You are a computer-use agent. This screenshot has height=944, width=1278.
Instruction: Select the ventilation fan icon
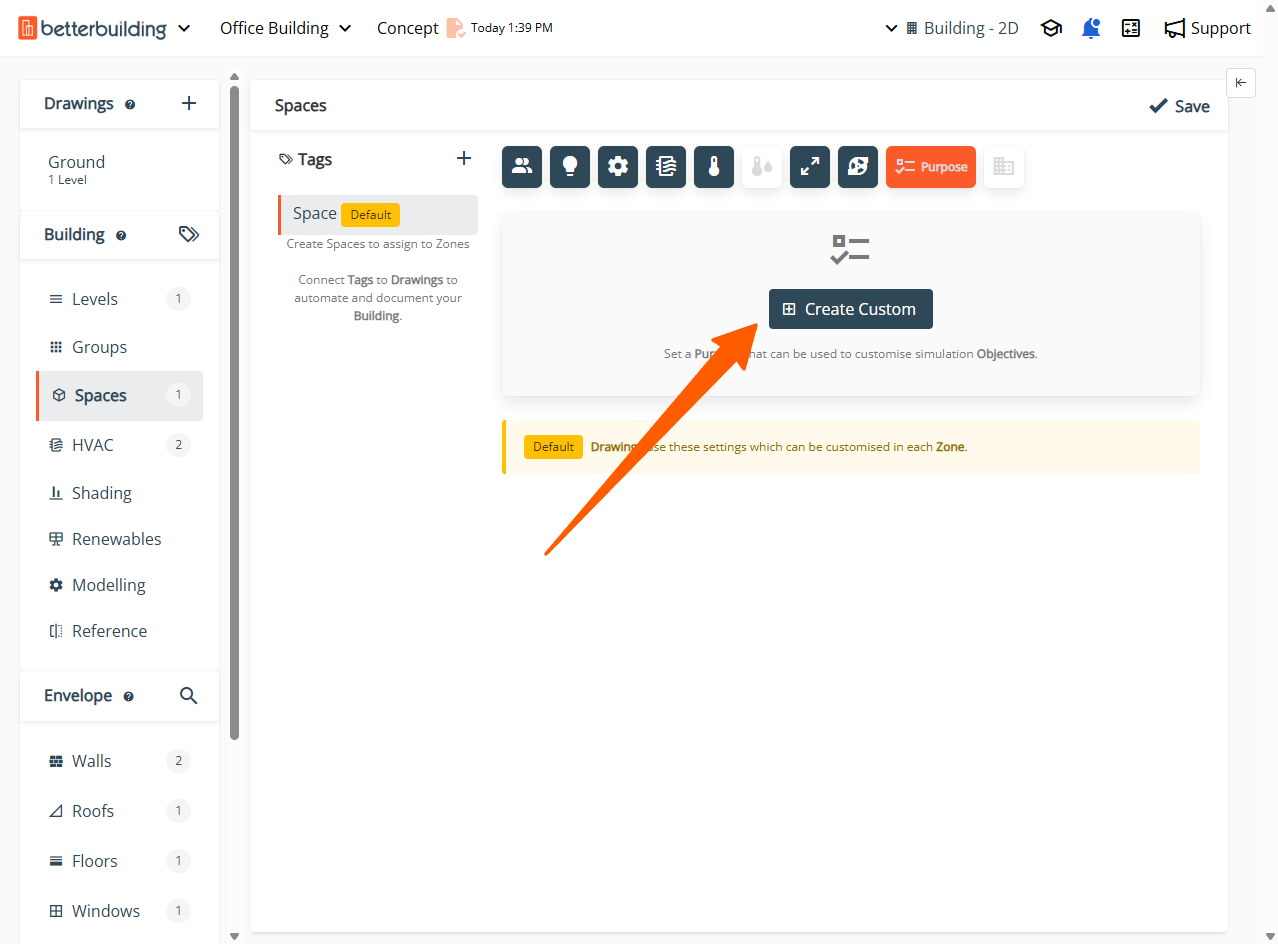pyautogui.click(x=858, y=167)
